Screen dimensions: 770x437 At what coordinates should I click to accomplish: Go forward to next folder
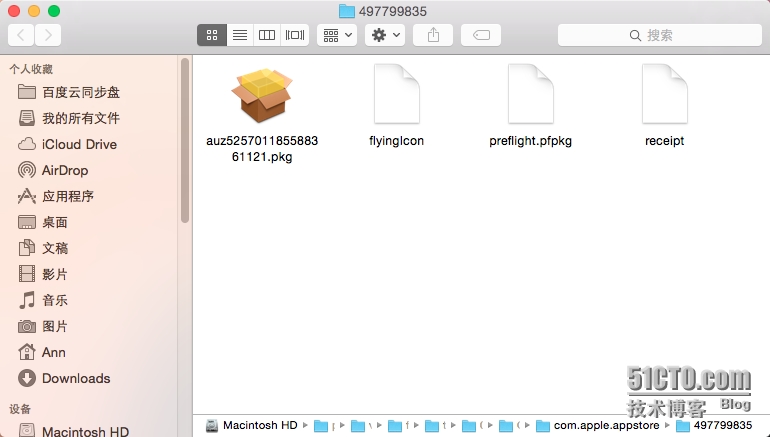pos(47,35)
